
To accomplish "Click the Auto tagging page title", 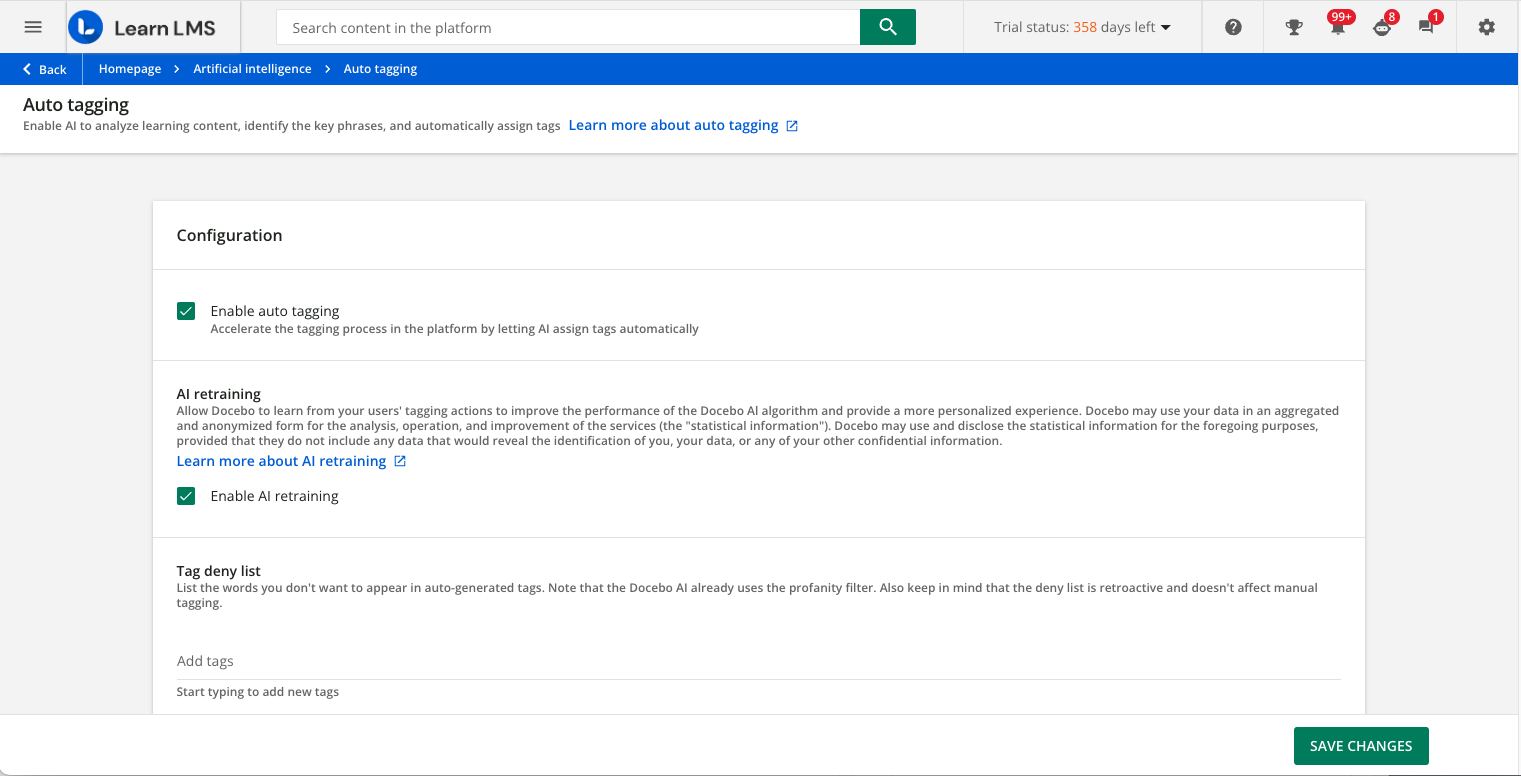I will [x=76, y=104].
